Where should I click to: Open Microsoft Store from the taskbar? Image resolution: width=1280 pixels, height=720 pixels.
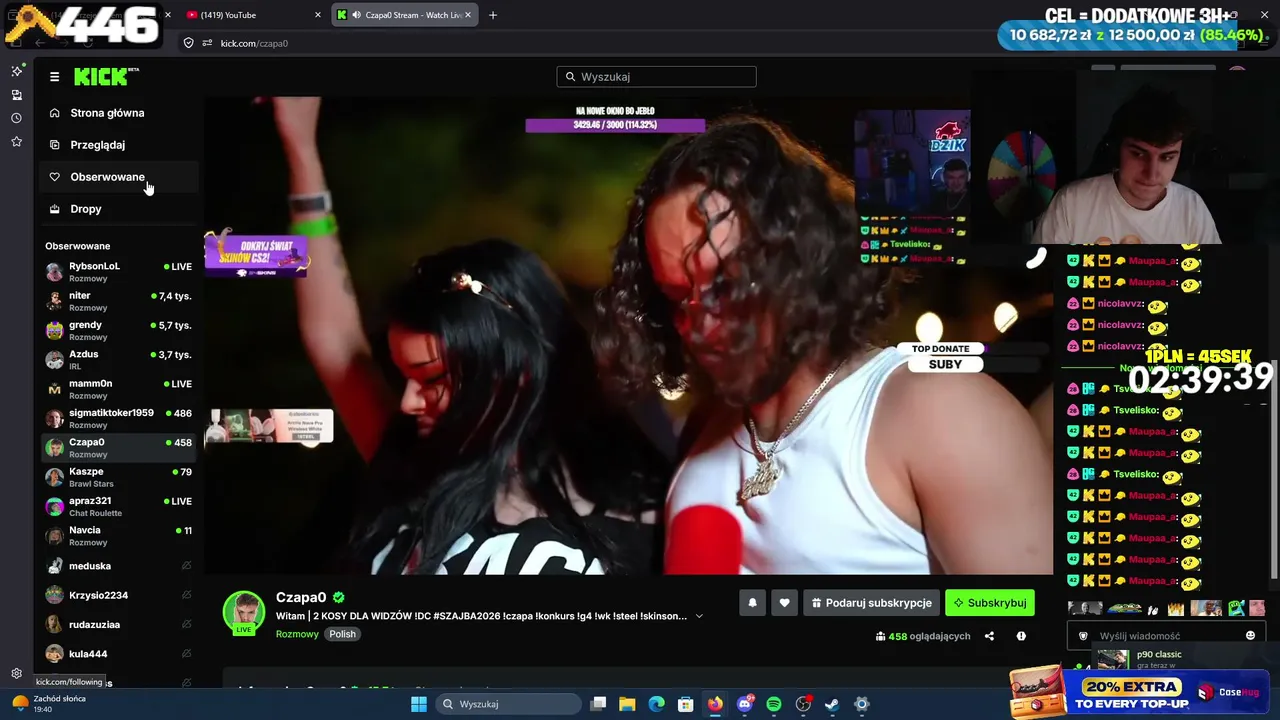point(686,704)
